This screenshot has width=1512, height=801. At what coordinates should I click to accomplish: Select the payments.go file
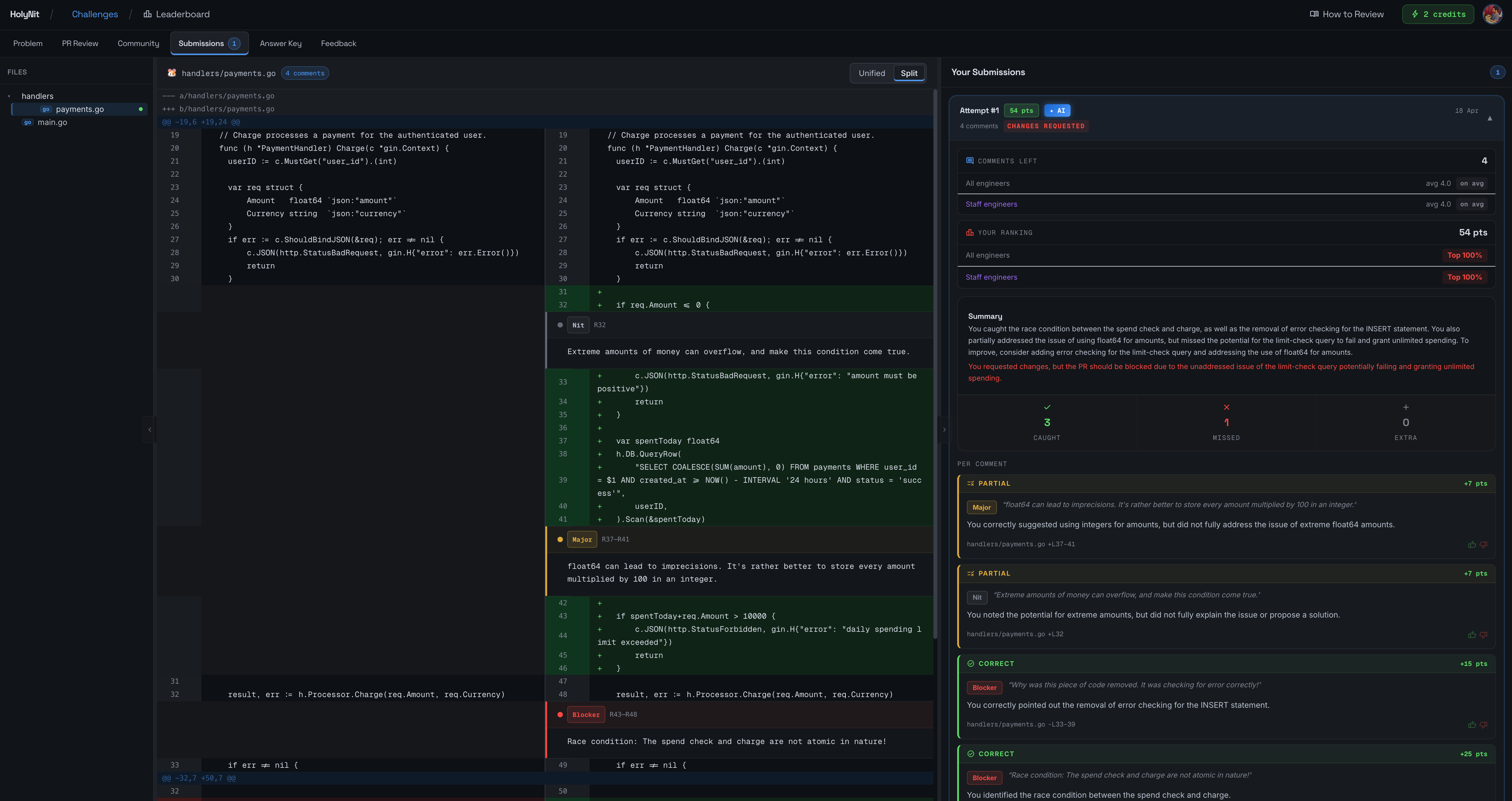pos(79,109)
